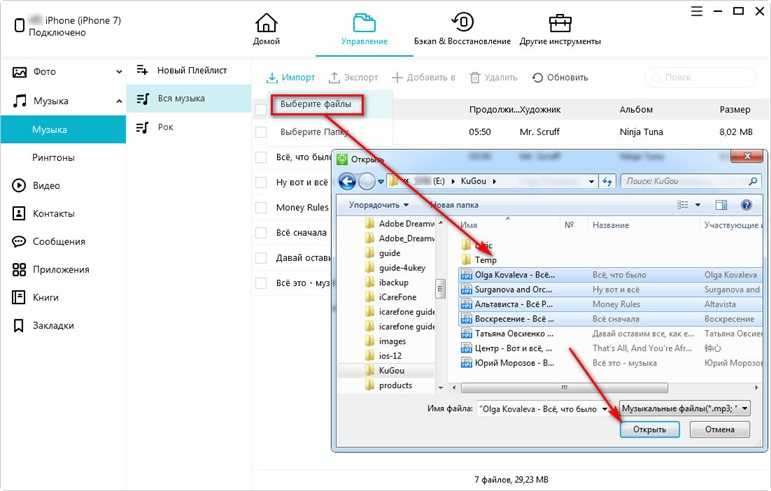Image resolution: width=771 pixels, height=491 pixels.
Task: Open Рингтоны subitem
Action: pyautogui.click(x=53, y=158)
